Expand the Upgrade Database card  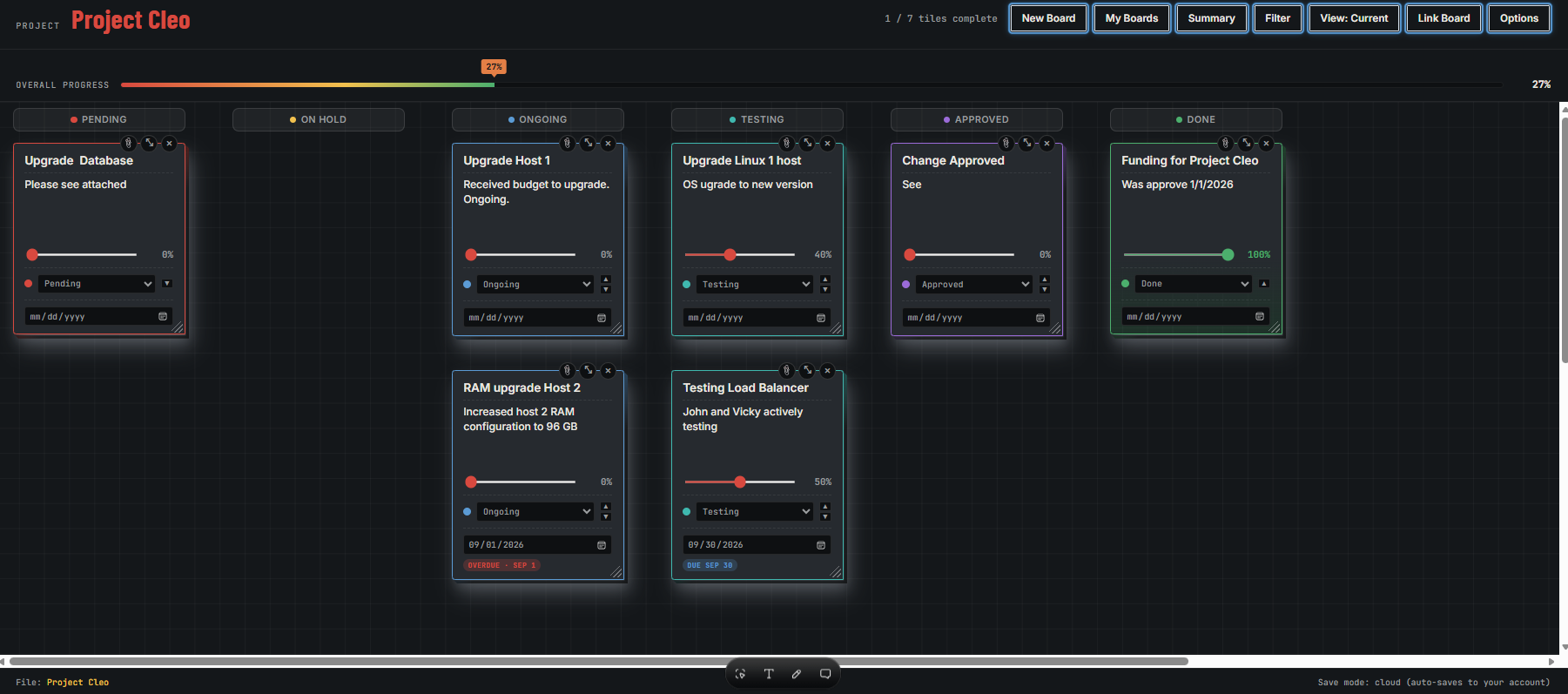(149, 143)
